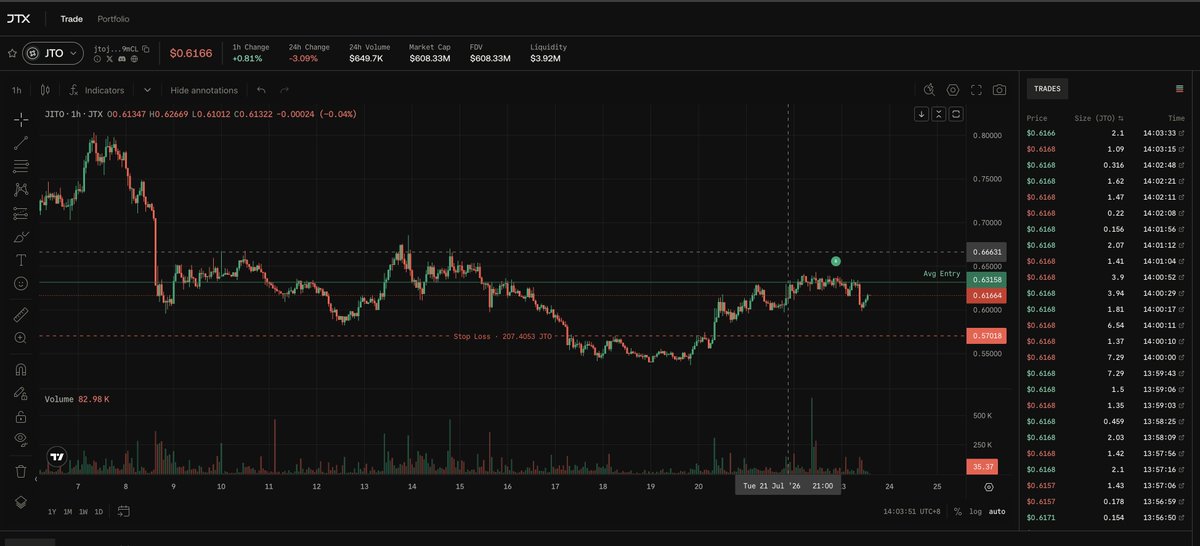The height and width of the screenshot is (546, 1200).
Task: Set the chart range to 1D
Action: pos(98,511)
